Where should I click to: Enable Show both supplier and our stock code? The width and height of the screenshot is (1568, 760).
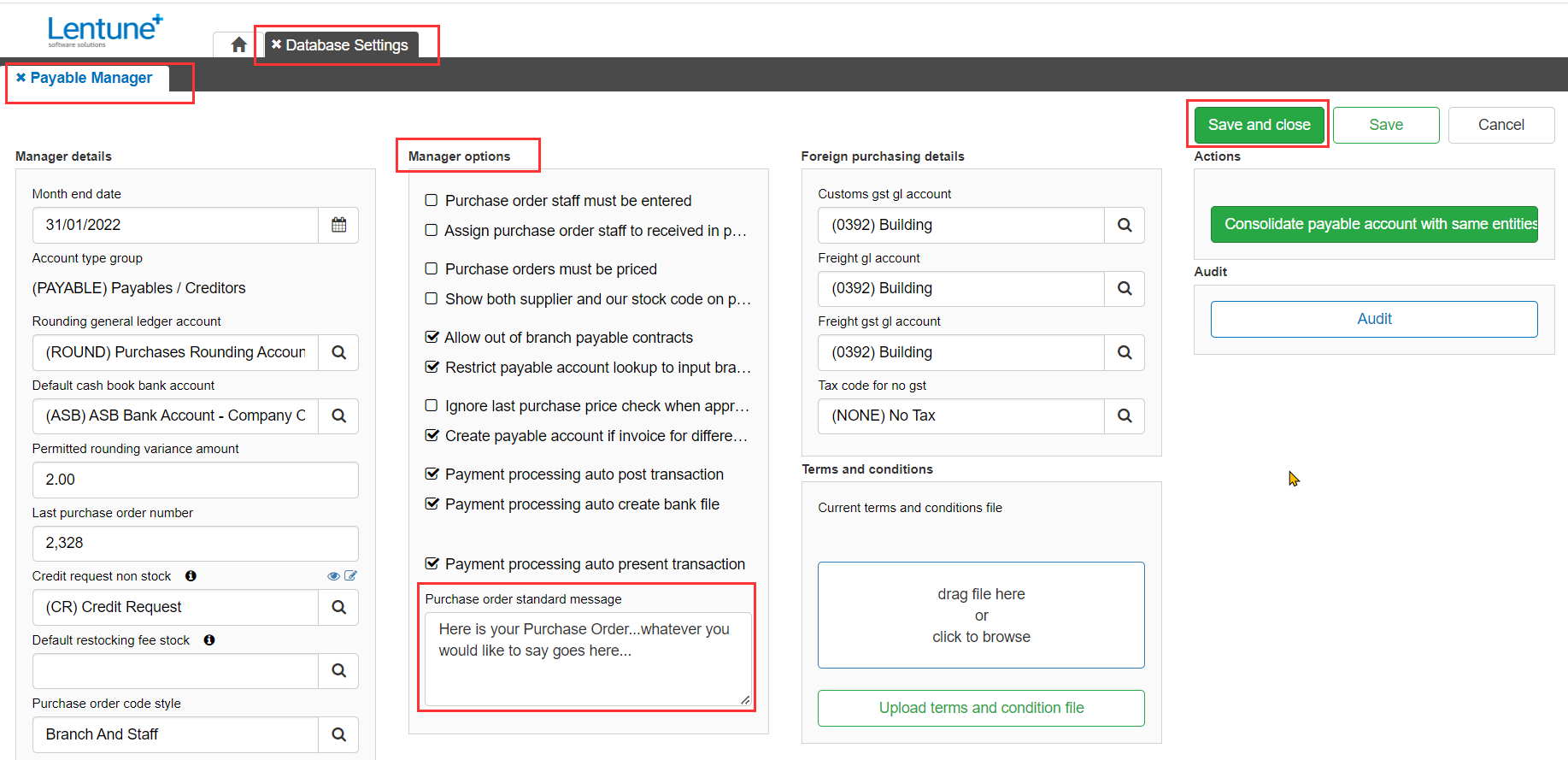(432, 298)
